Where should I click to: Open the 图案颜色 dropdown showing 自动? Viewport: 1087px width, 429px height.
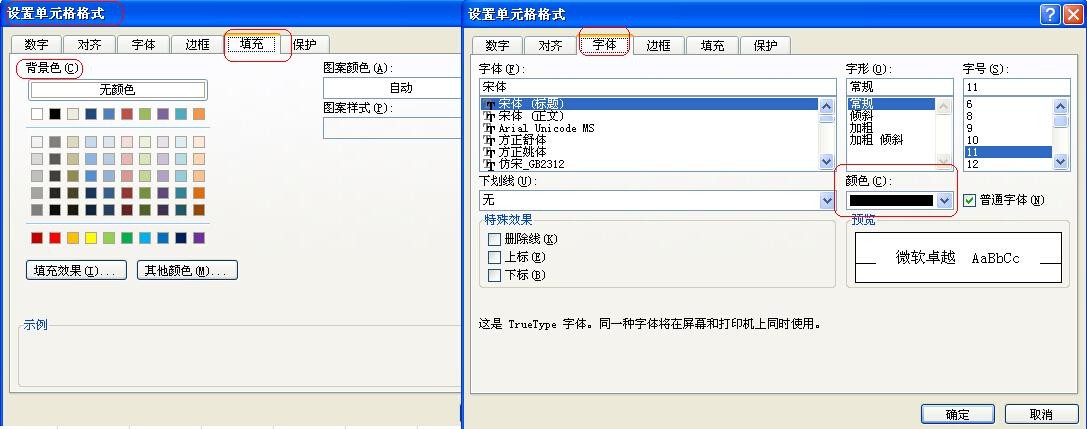click(x=393, y=88)
